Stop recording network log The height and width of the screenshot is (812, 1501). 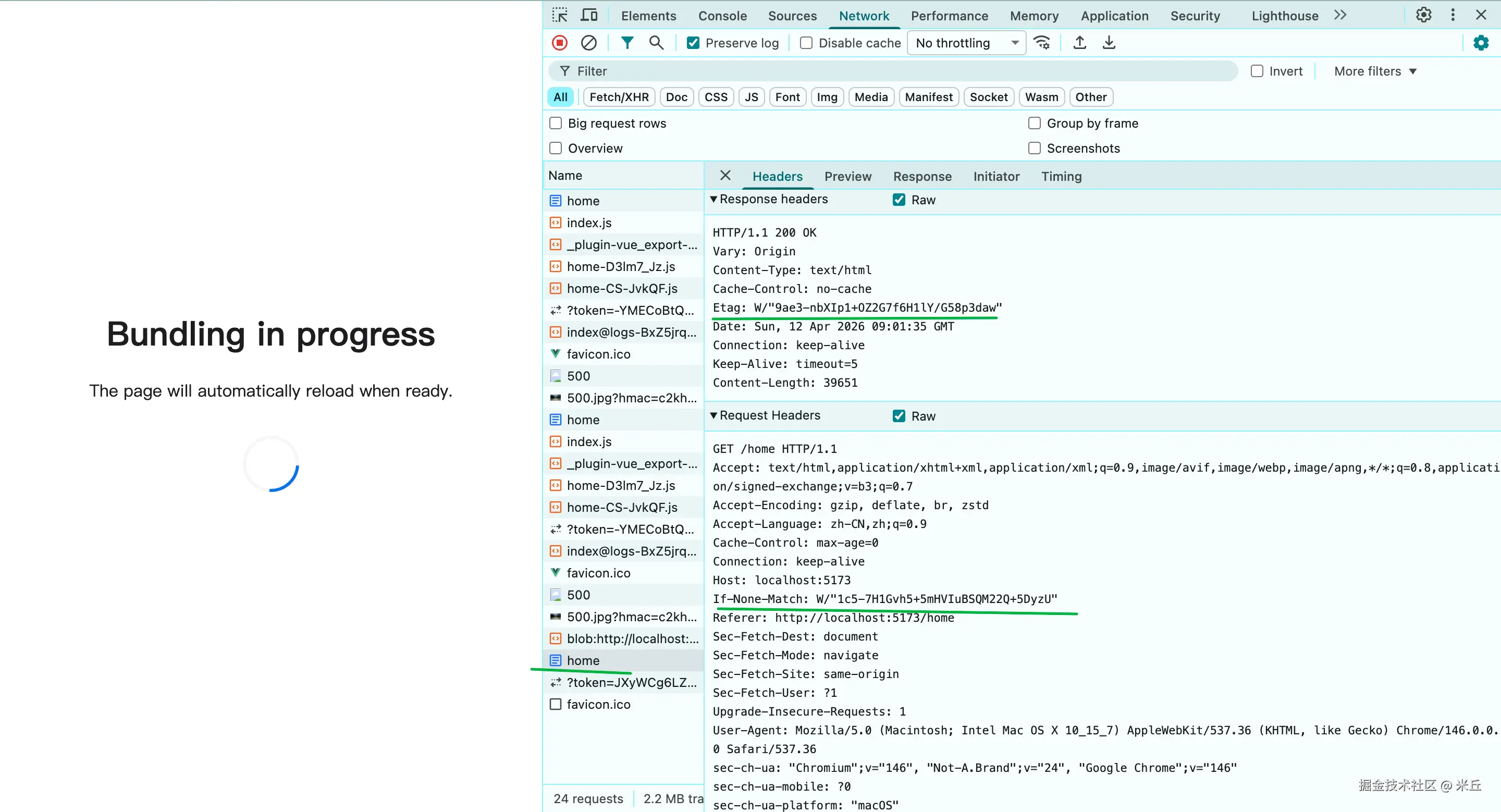pos(559,43)
